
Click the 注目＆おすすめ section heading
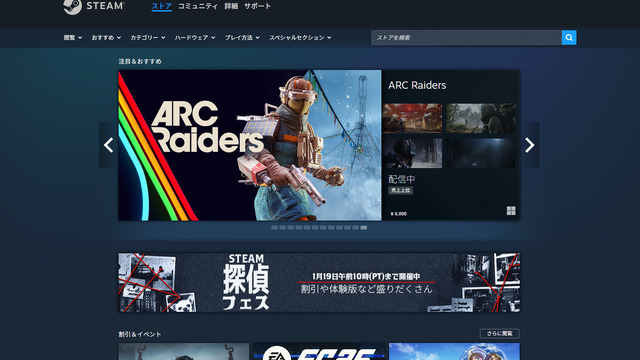[140, 61]
